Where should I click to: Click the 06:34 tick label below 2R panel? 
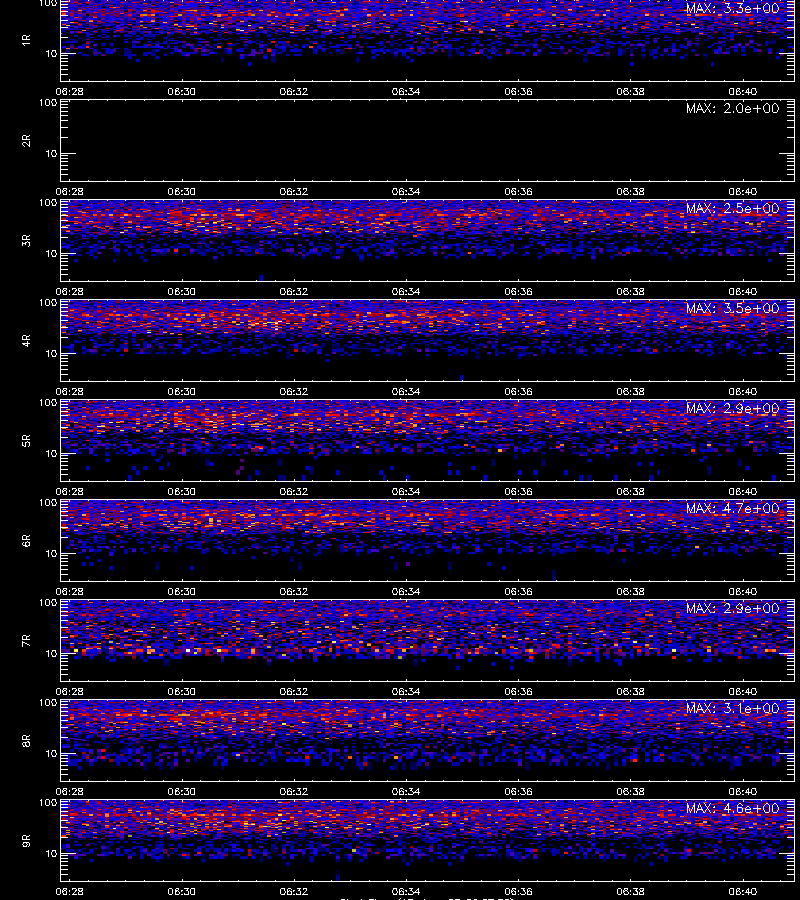[406, 191]
